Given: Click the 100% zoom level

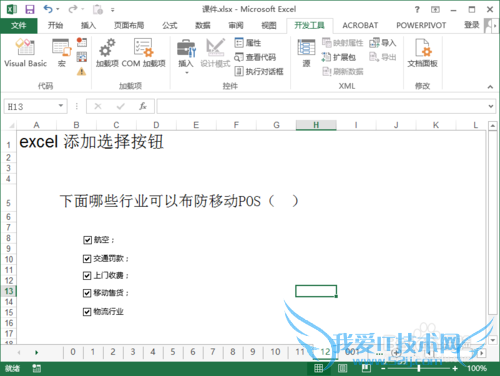Looking at the screenshot, I should [477, 368].
